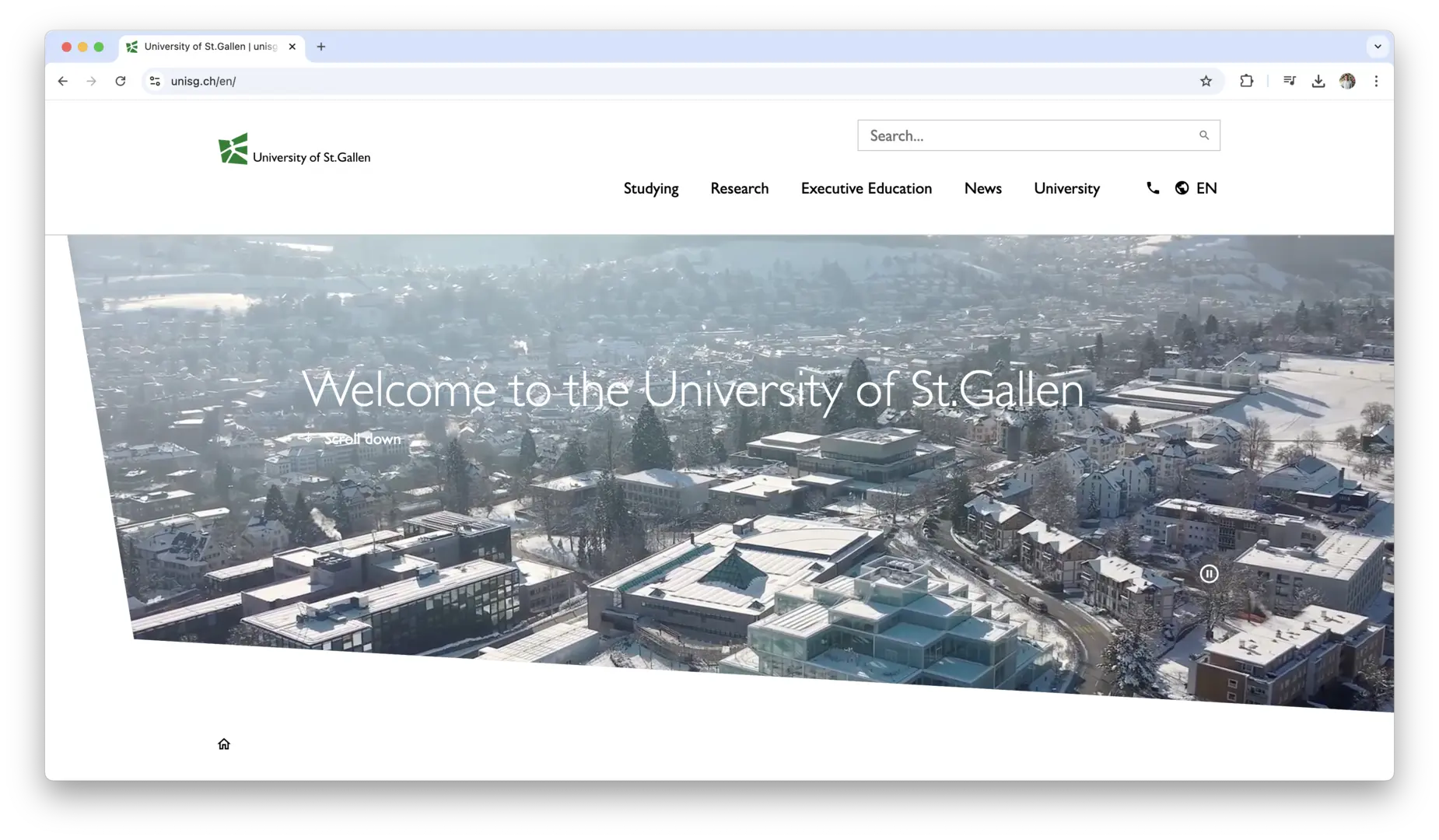Screen dimensions: 1439x840
Task: Click the phone contact icon
Action: point(1153,187)
